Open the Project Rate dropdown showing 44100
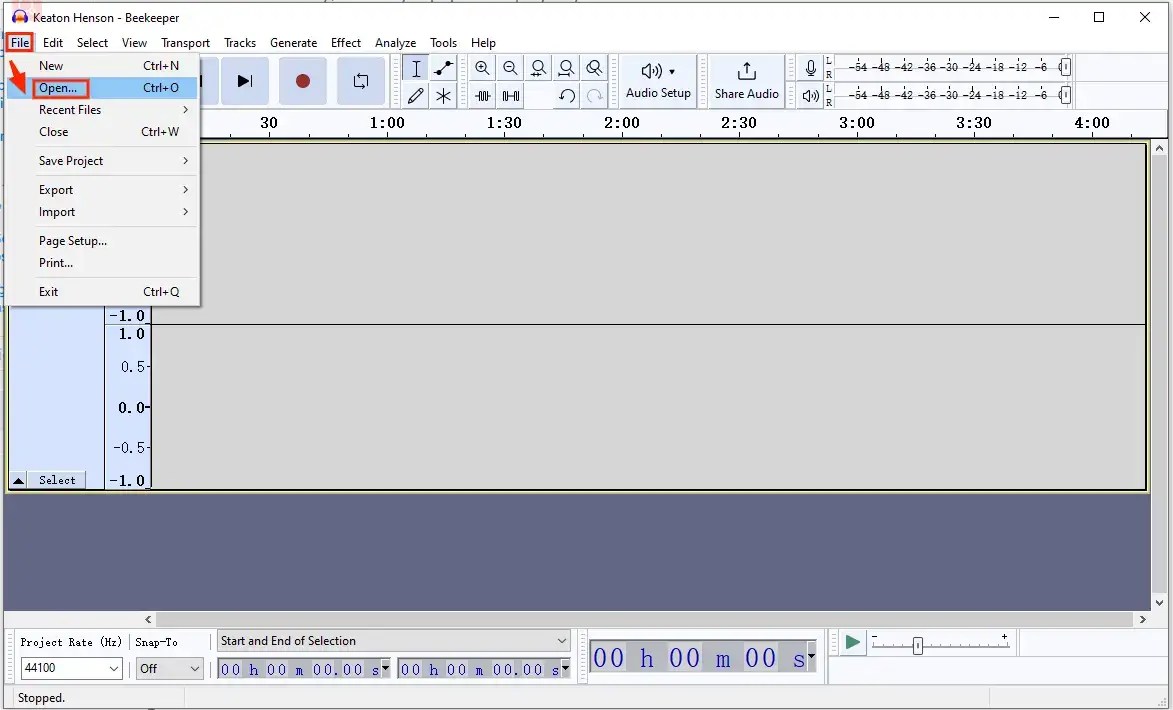 71,668
